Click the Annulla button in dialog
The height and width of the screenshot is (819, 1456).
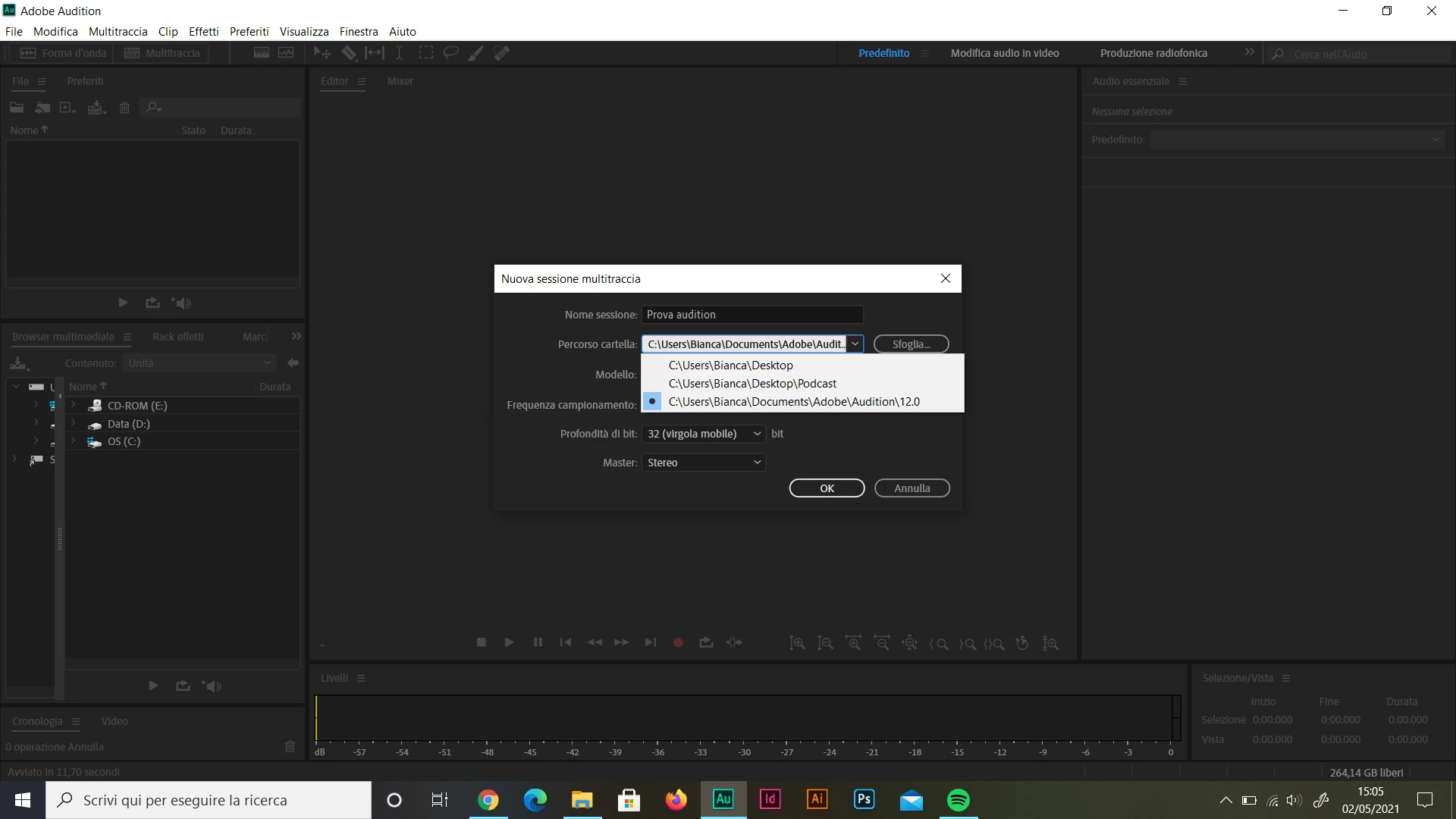(912, 488)
